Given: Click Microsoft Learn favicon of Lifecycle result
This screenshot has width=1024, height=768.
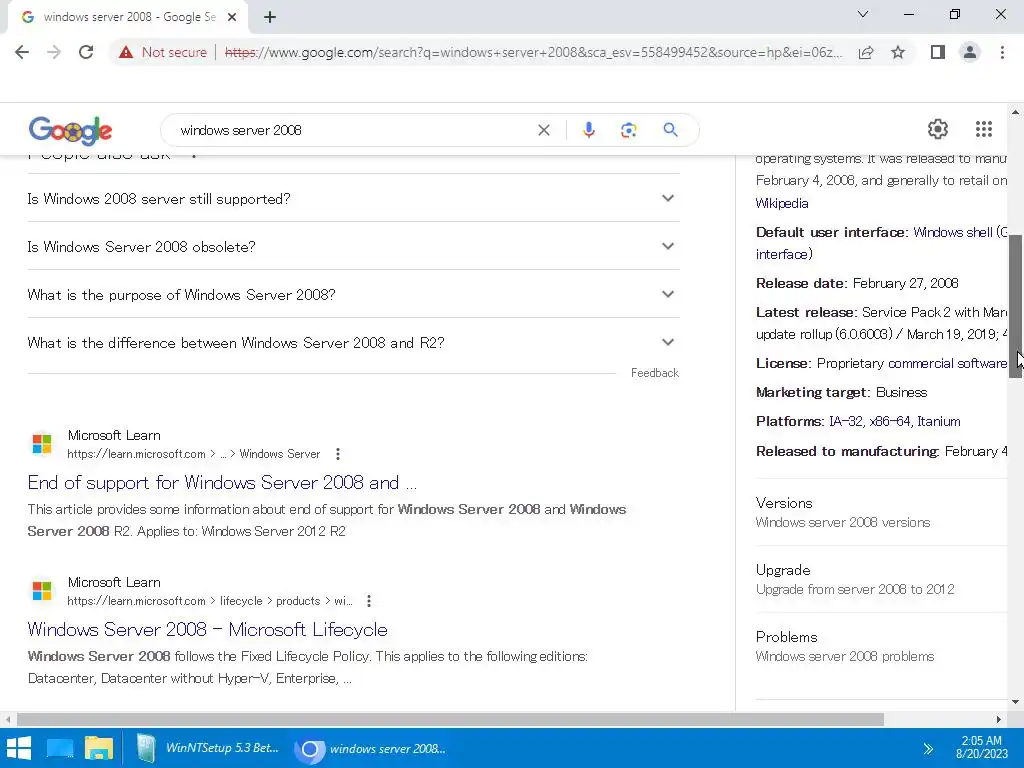Looking at the screenshot, I should coord(42,591).
